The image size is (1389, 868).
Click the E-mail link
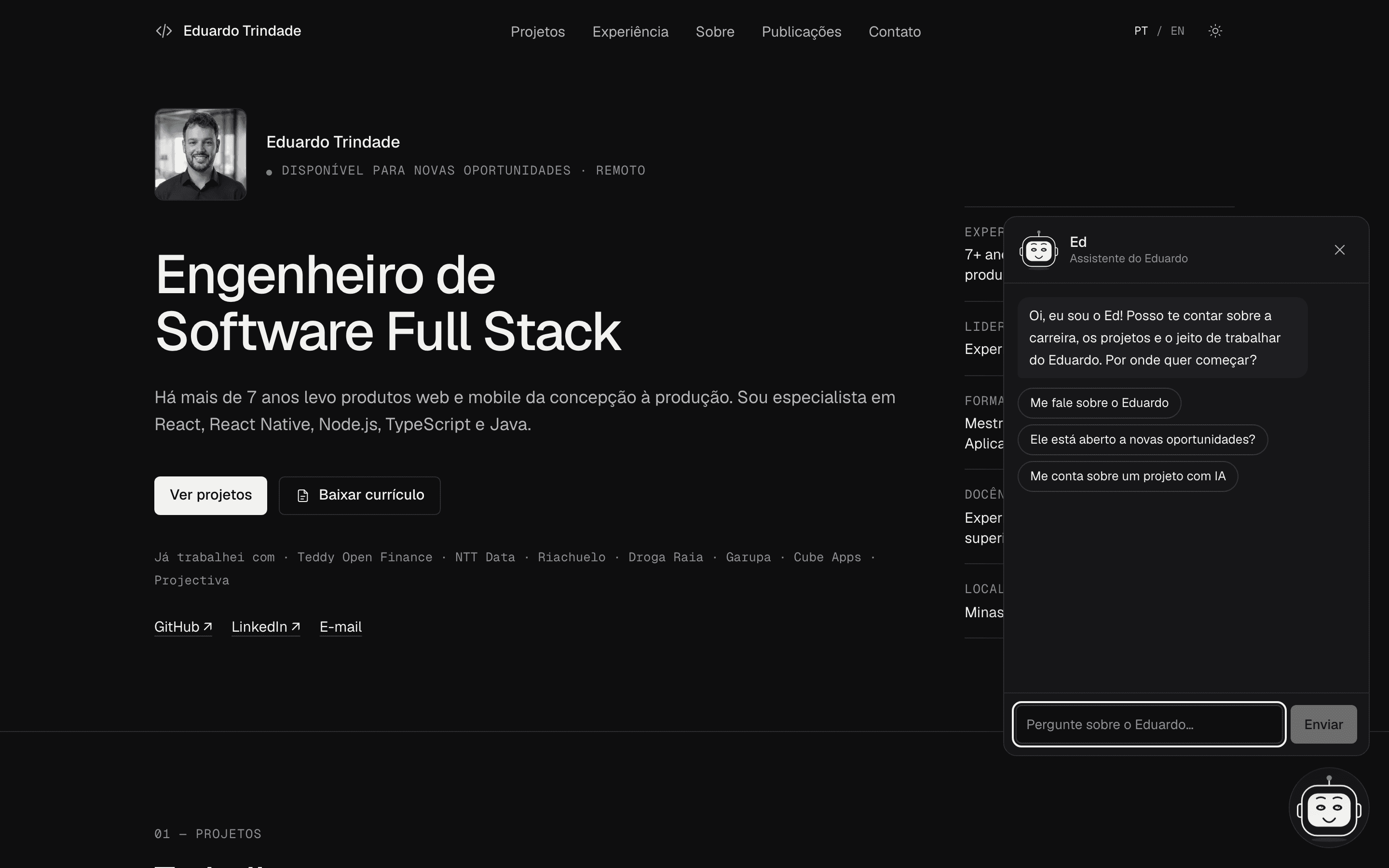pyautogui.click(x=340, y=627)
